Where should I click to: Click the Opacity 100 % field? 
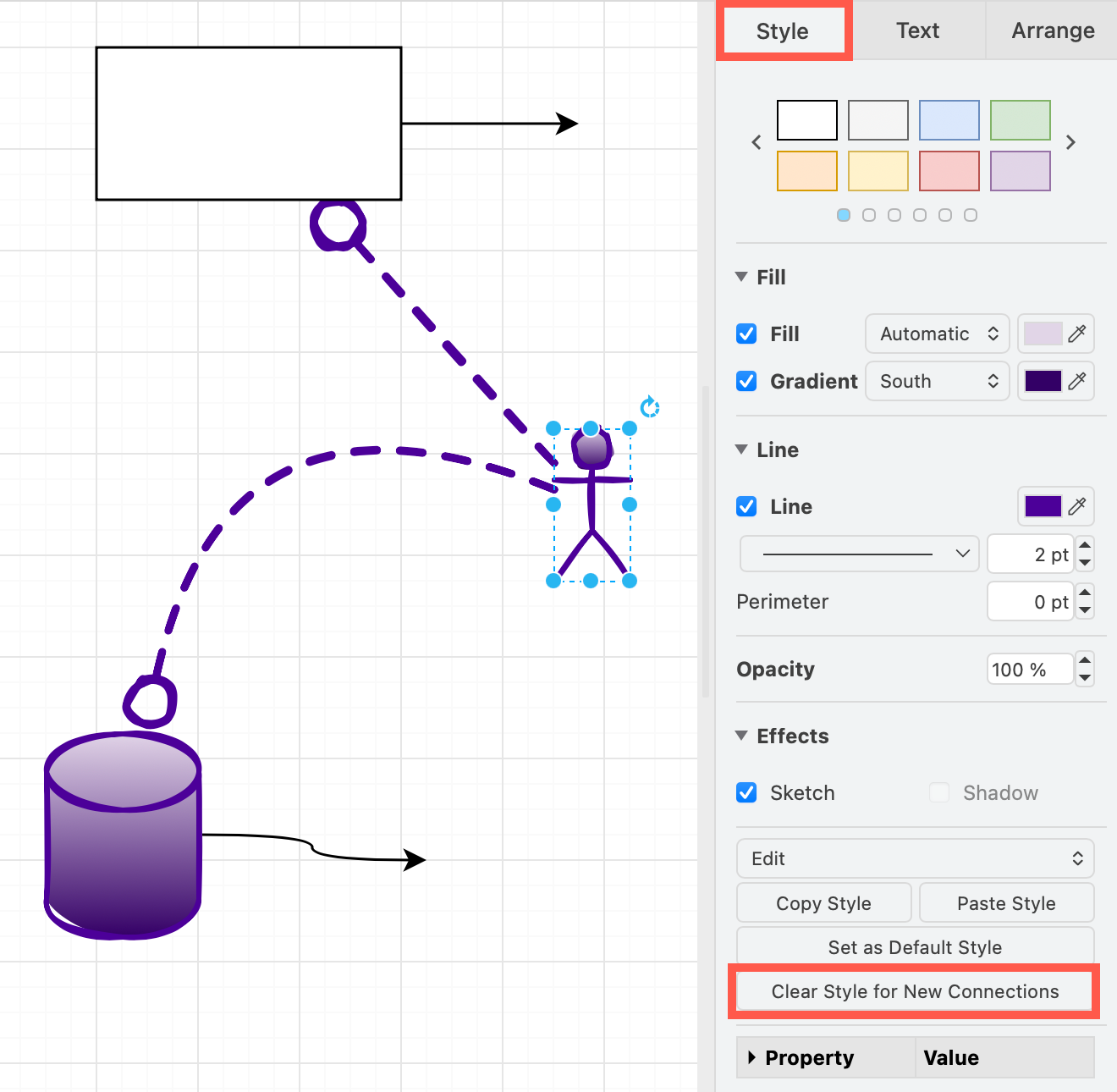point(1030,670)
